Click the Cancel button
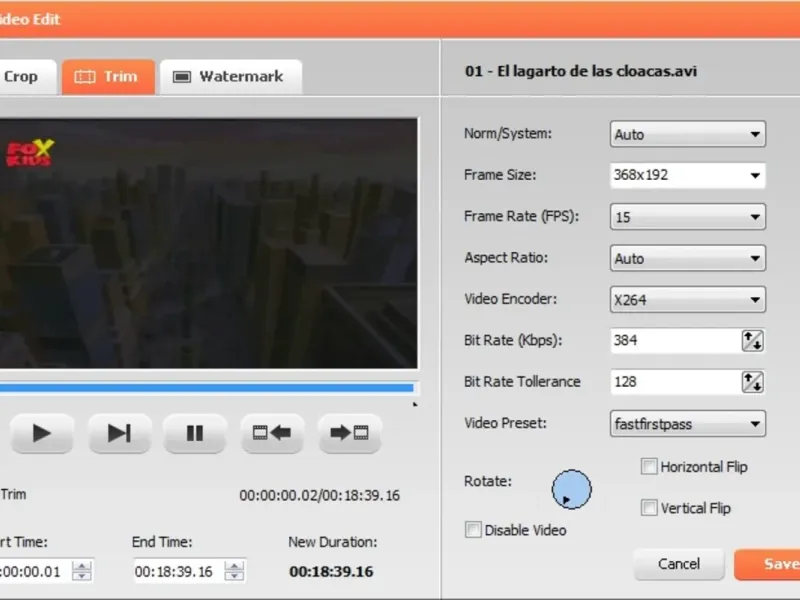Image resolution: width=800 pixels, height=600 pixels. tap(679, 564)
